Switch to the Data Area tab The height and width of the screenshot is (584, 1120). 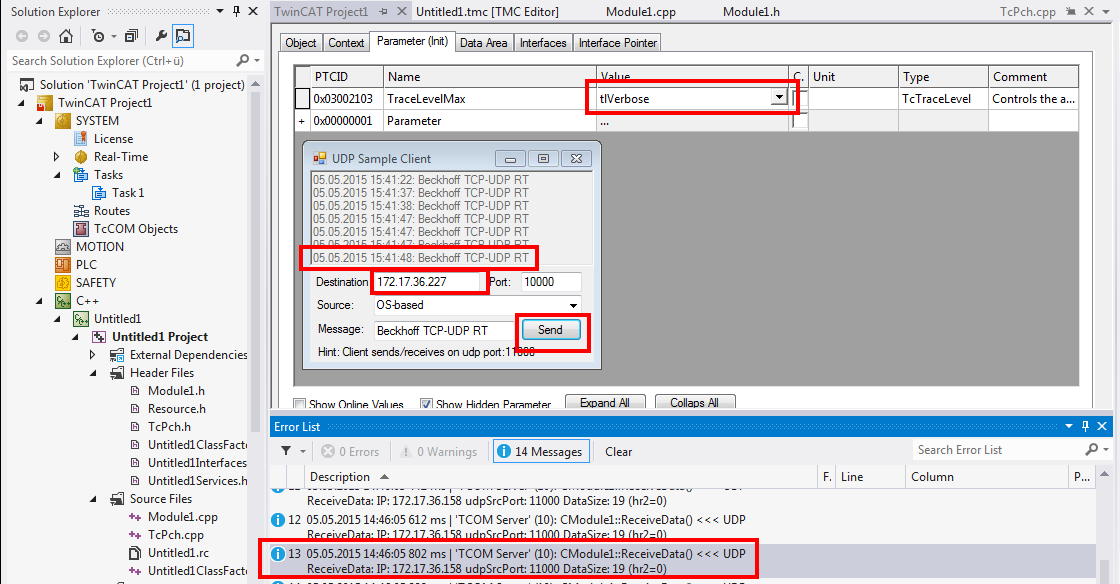click(x=484, y=43)
